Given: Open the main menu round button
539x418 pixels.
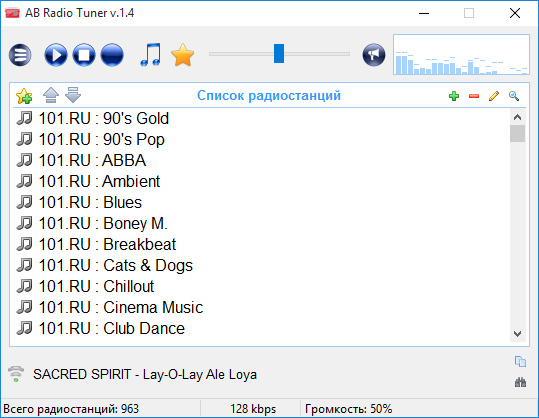Looking at the screenshot, I should [20, 55].
